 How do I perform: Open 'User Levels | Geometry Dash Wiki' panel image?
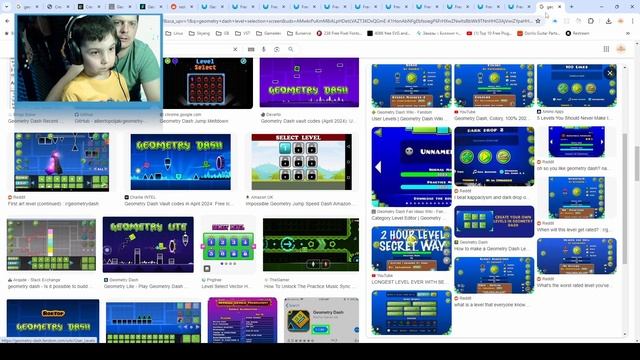[x=411, y=85]
